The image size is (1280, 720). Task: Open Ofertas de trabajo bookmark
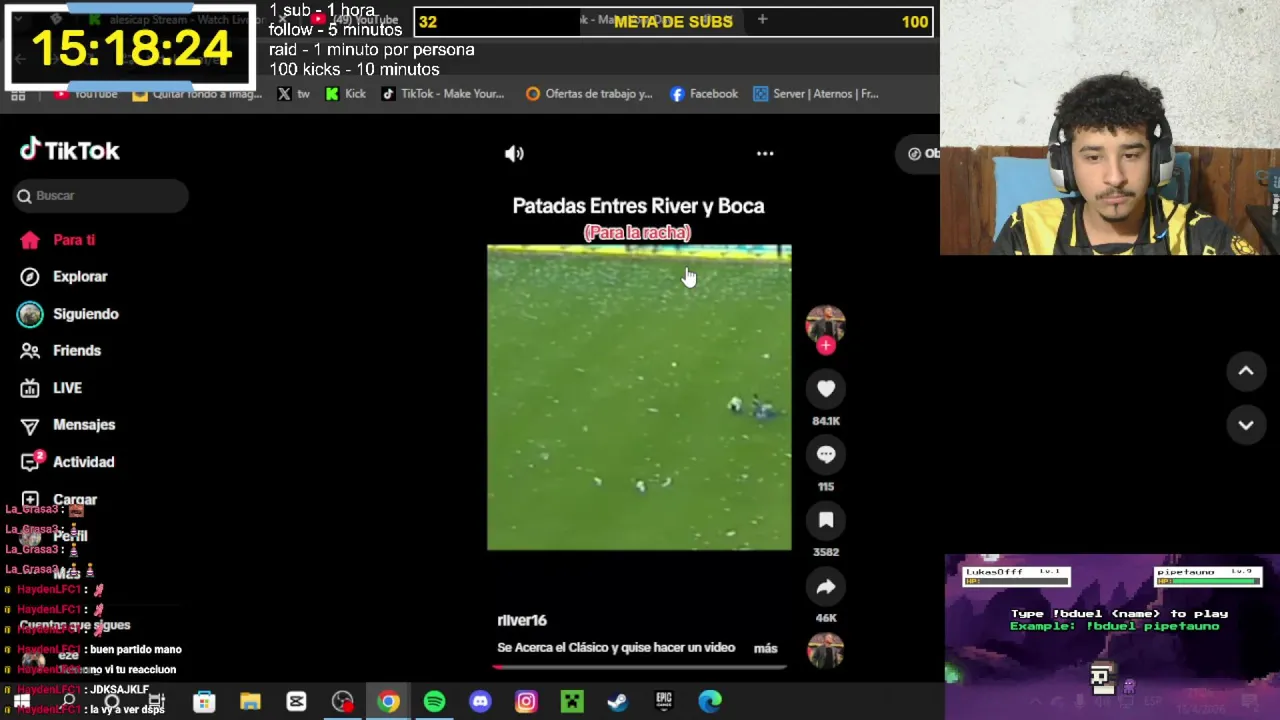(x=589, y=94)
